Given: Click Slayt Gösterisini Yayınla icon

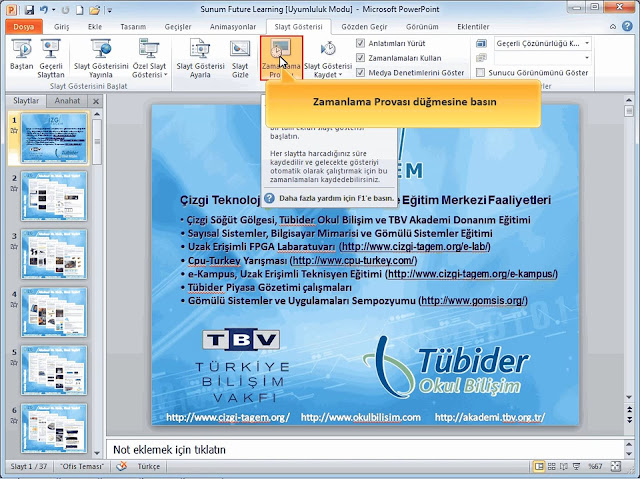Looking at the screenshot, I should pos(101,58).
